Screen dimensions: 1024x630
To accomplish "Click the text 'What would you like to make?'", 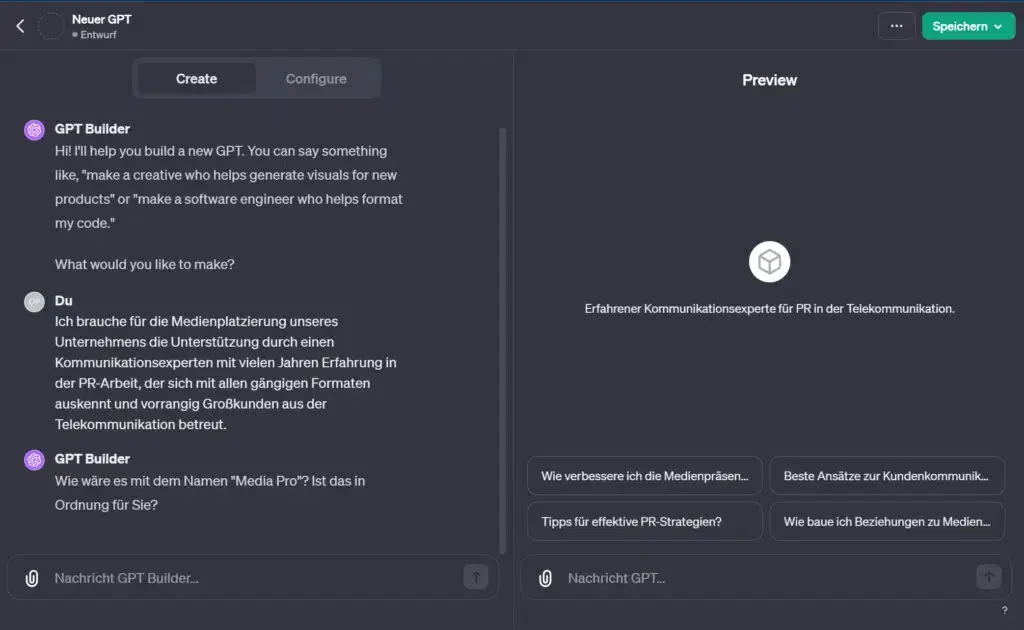I will [x=144, y=264].
